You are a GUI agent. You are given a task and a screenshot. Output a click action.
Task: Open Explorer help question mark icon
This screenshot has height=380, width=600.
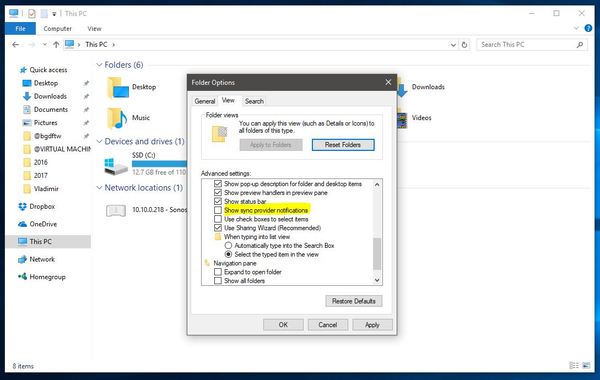coord(588,28)
